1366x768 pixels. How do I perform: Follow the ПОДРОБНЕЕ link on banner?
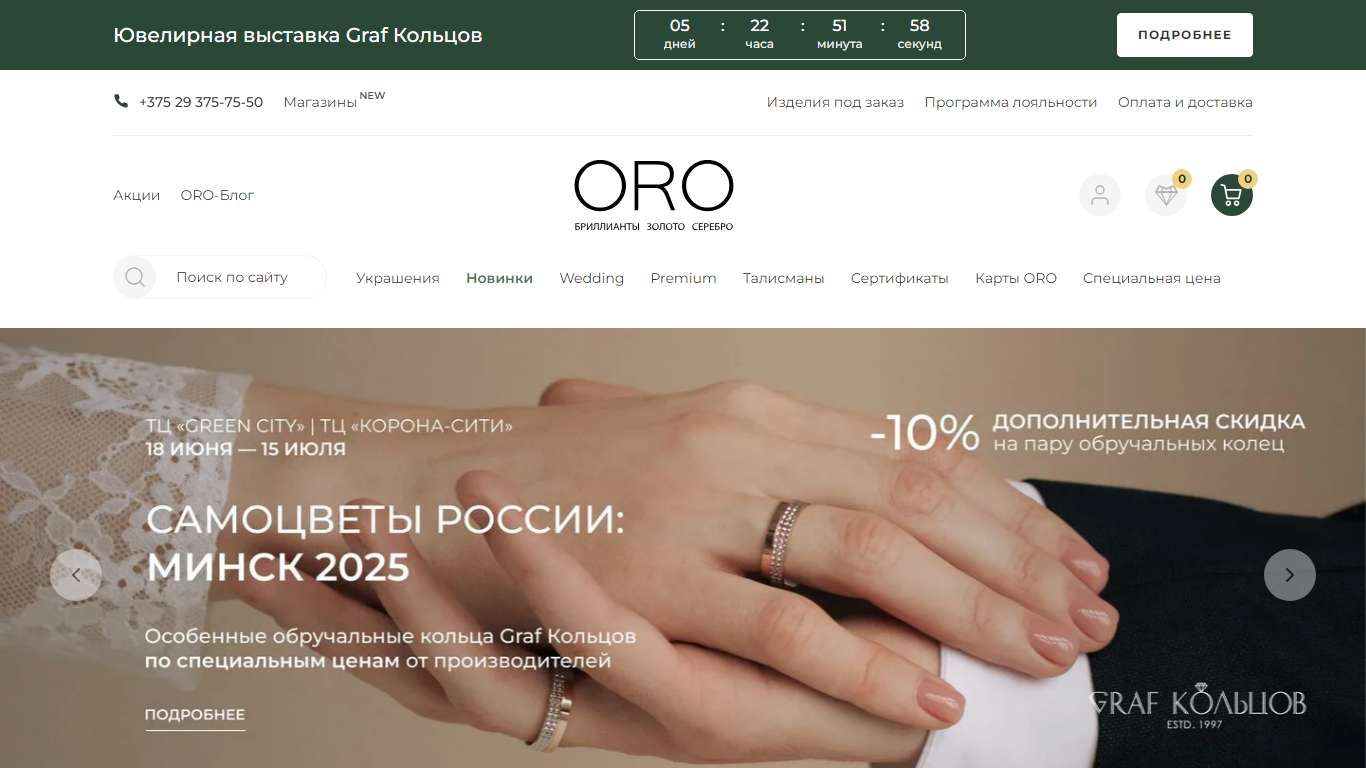coord(195,715)
